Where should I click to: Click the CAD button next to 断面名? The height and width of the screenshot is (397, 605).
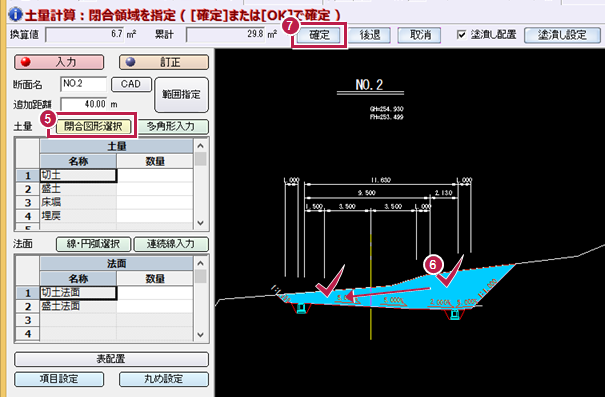pos(131,84)
